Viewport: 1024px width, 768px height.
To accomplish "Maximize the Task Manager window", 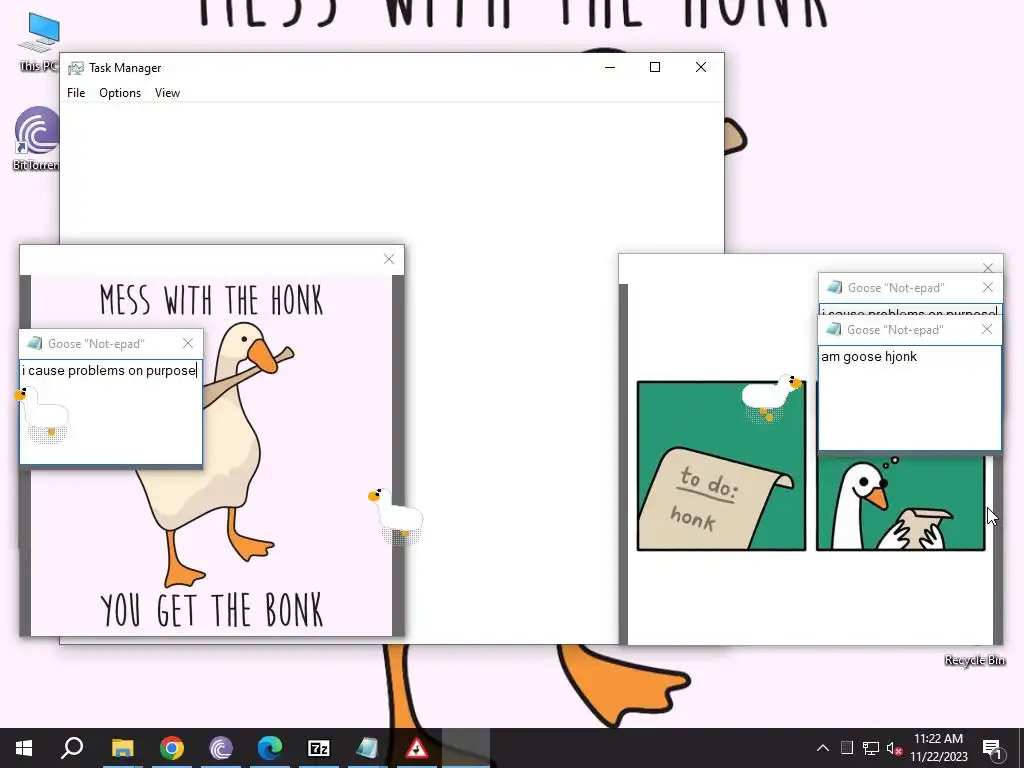I will click(655, 67).
